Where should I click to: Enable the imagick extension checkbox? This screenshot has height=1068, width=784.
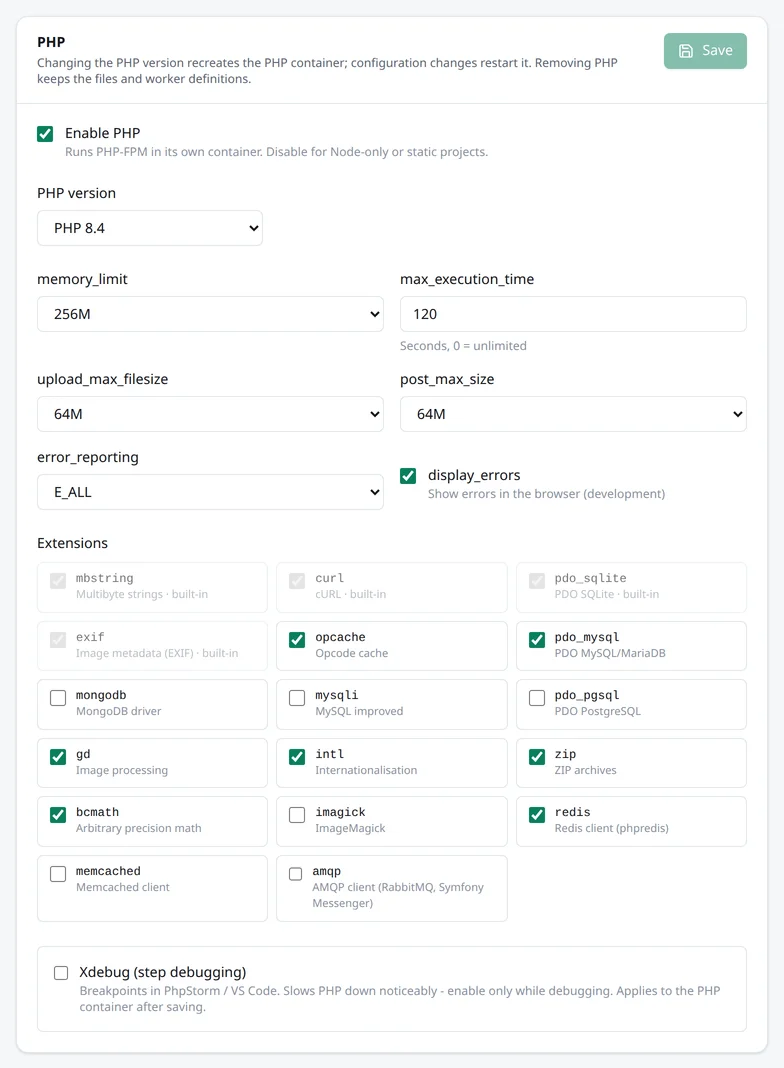pos(297,815)
